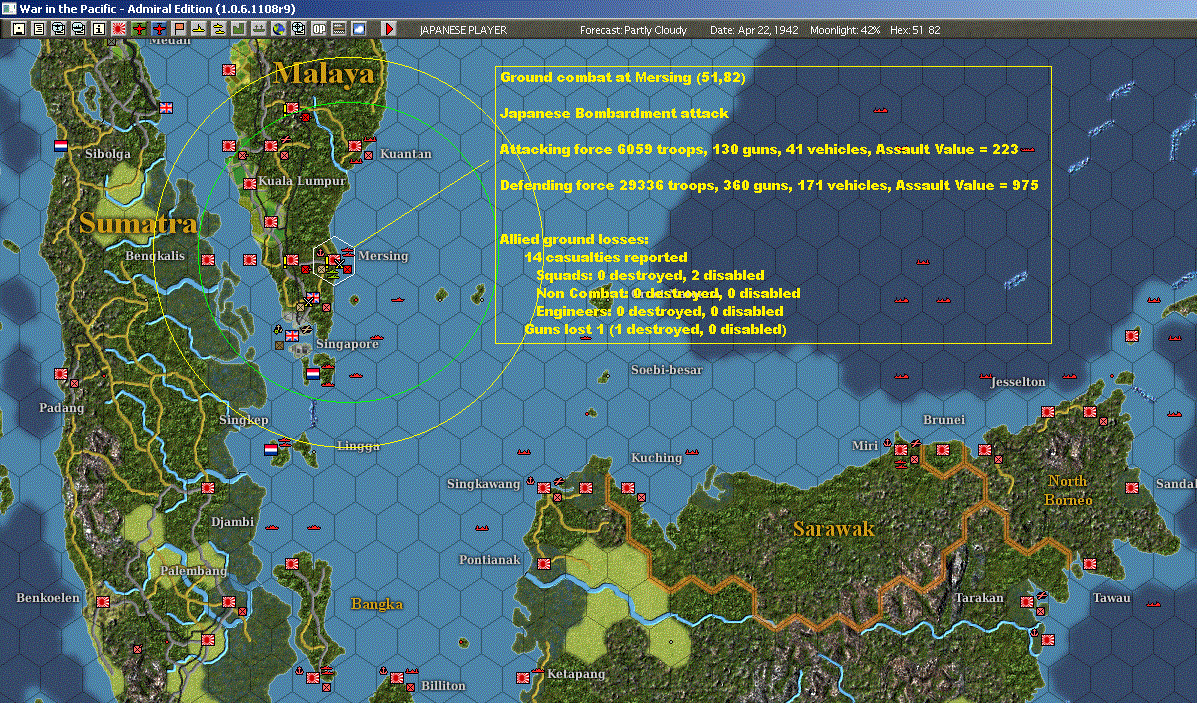Select the Japanese base marker at Djambi

(208, 488)
